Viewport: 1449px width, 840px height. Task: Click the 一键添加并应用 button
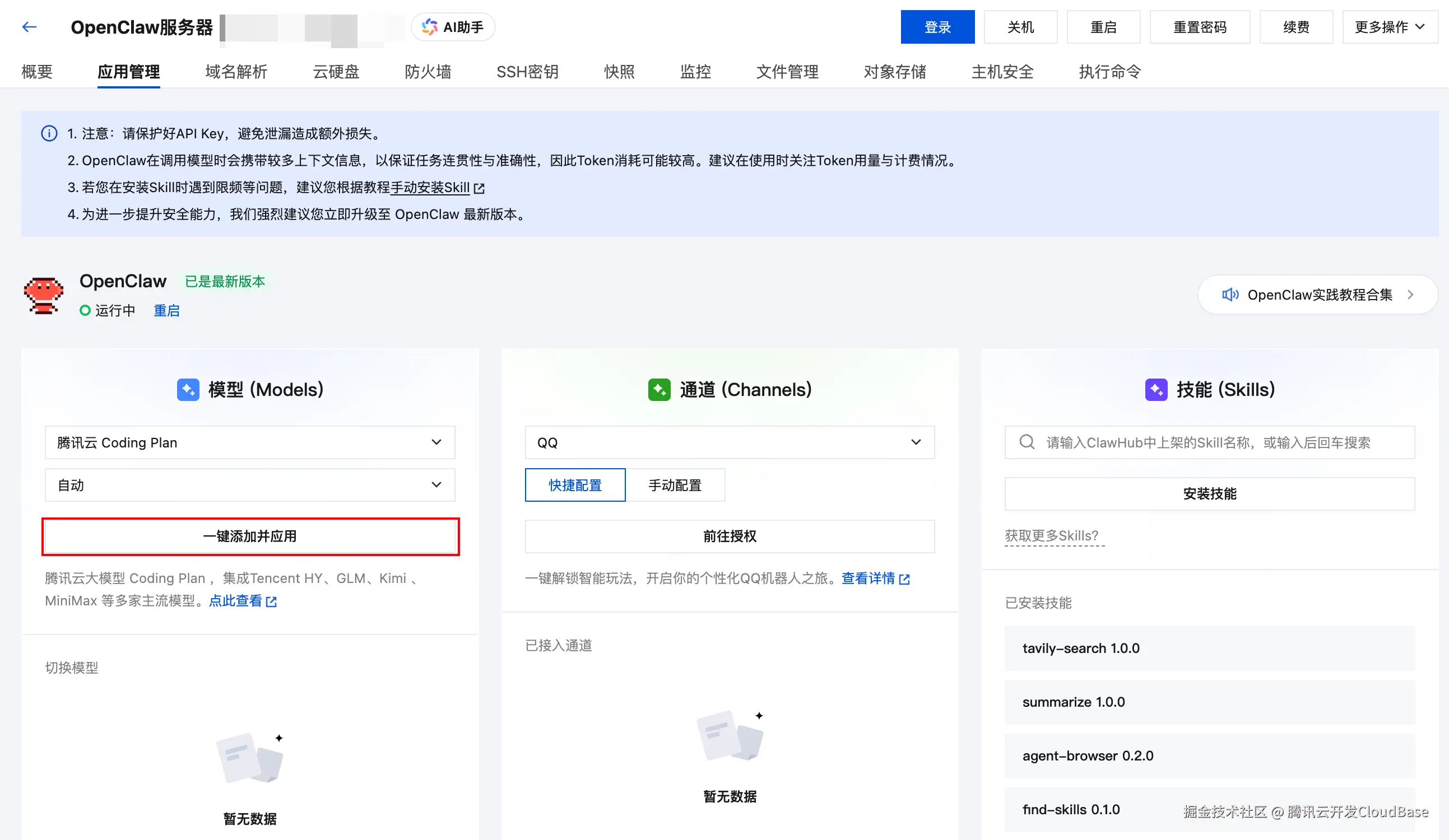[x=249, y=536]
